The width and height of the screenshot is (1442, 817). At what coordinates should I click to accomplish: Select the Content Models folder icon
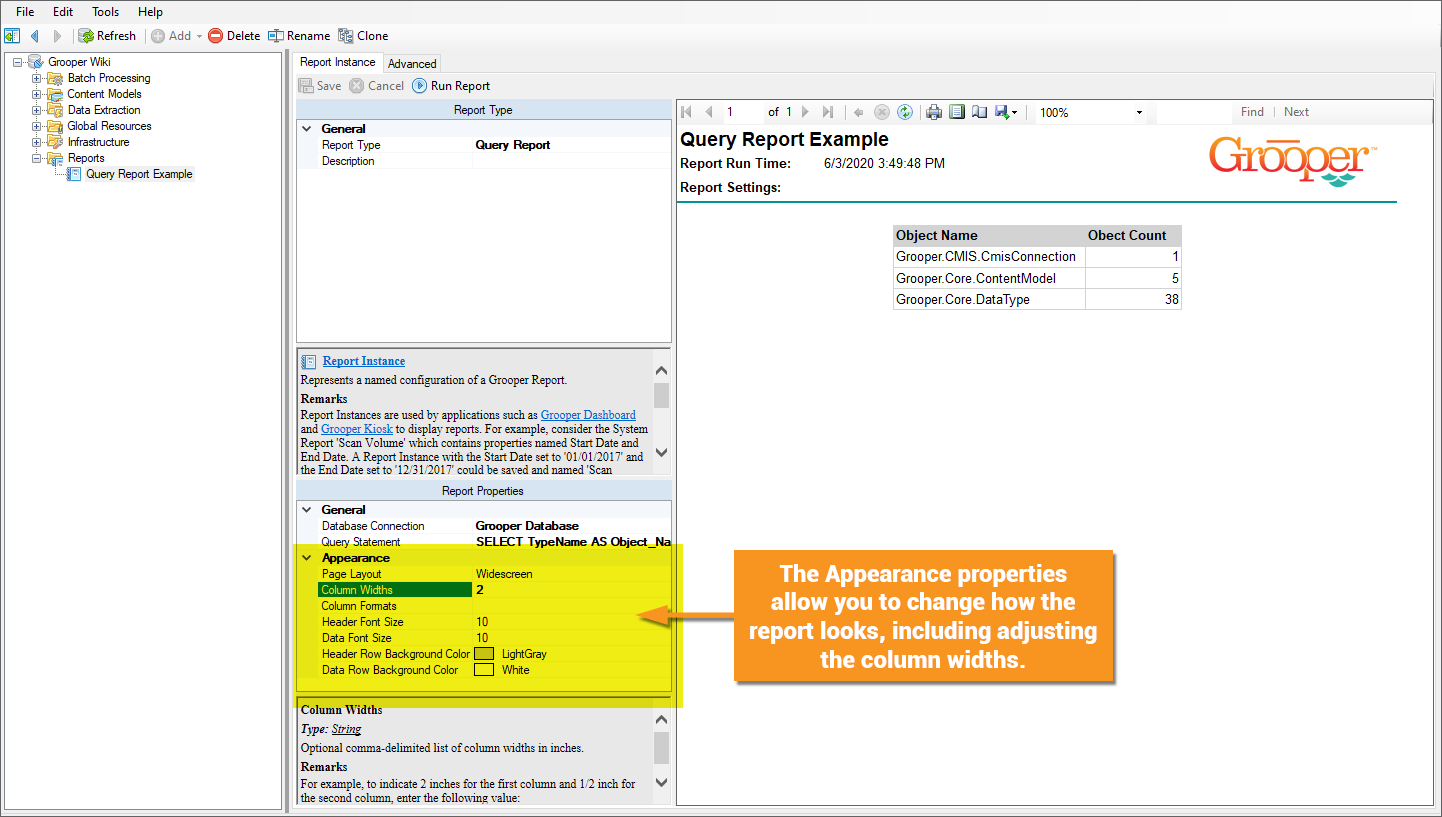[x=54, y=94]
